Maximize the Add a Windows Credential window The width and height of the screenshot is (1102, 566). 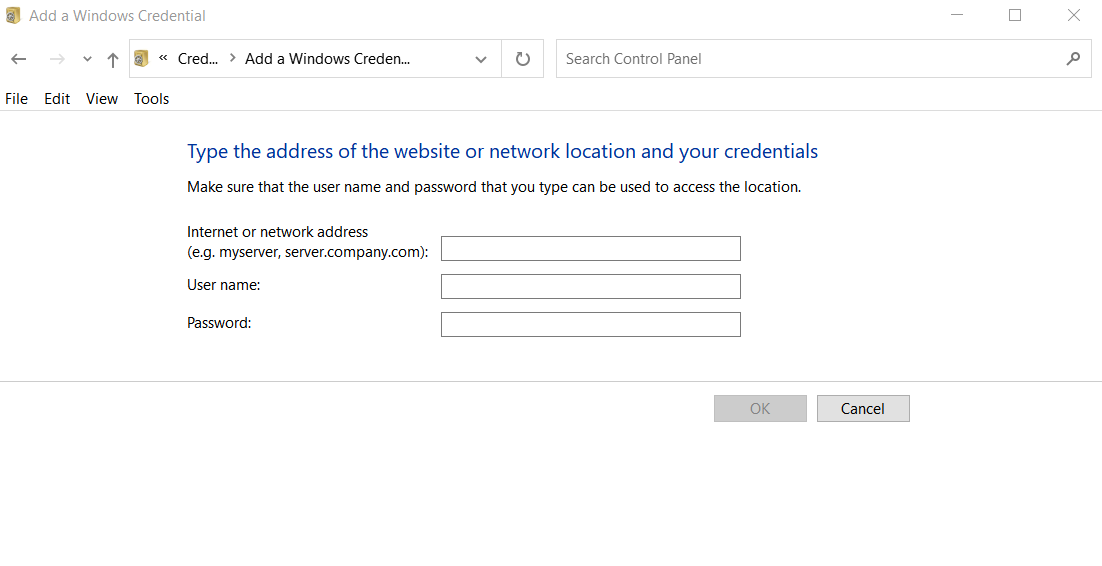click(1015, 16)
